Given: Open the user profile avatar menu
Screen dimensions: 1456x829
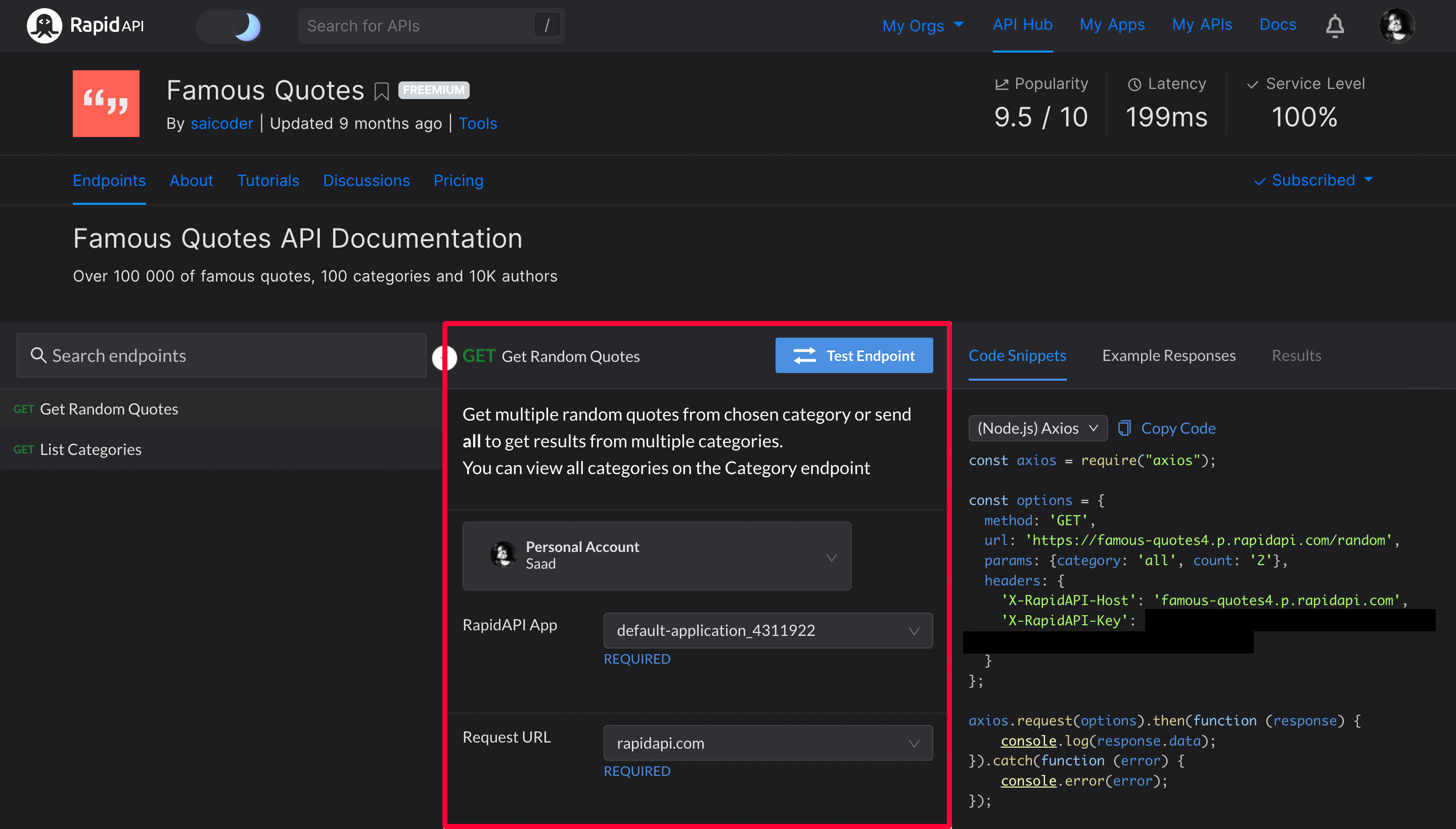Looking at the screenshot, I should click(1396, 26).
